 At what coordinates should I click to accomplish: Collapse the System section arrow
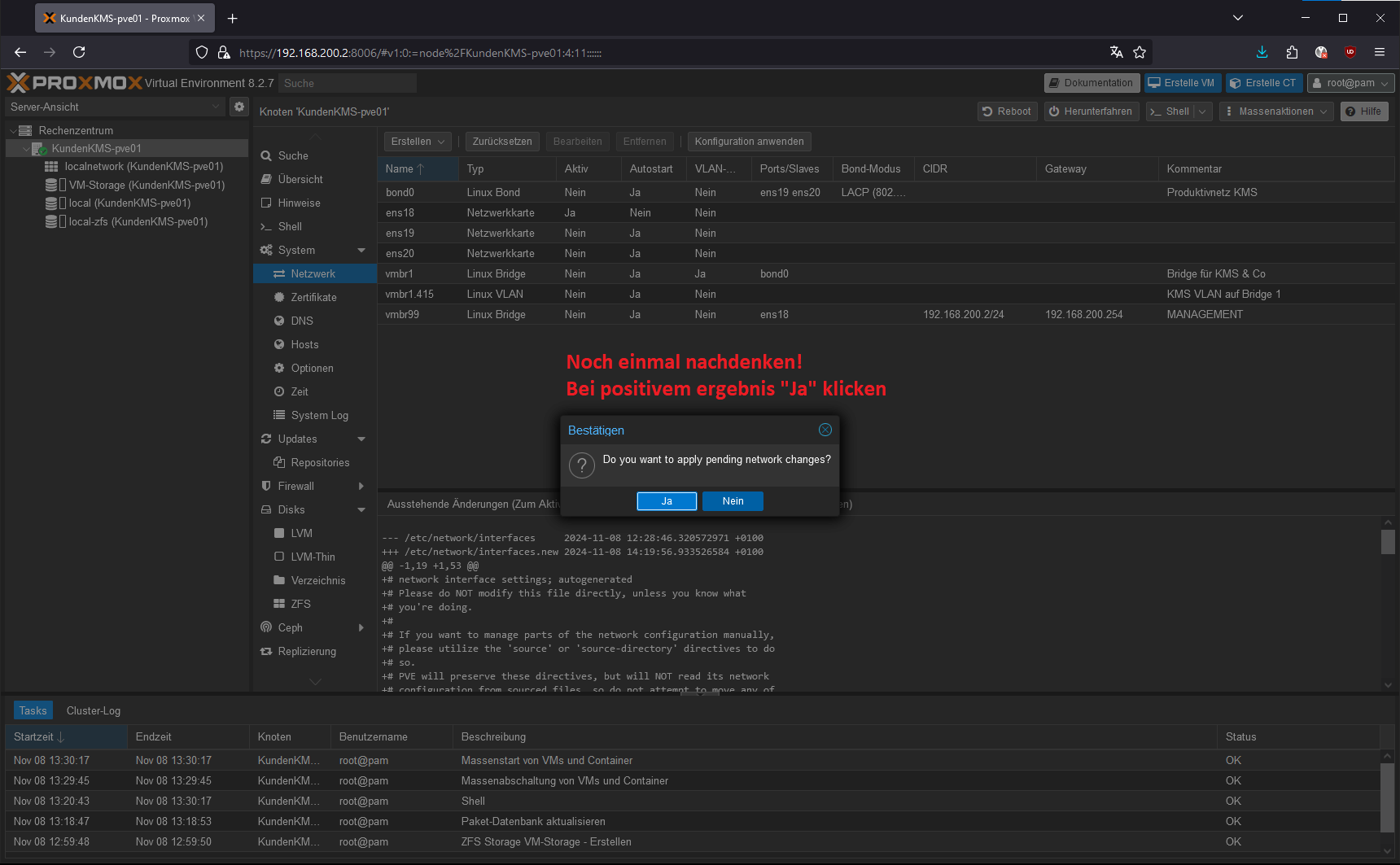click(x=361, y=251)
